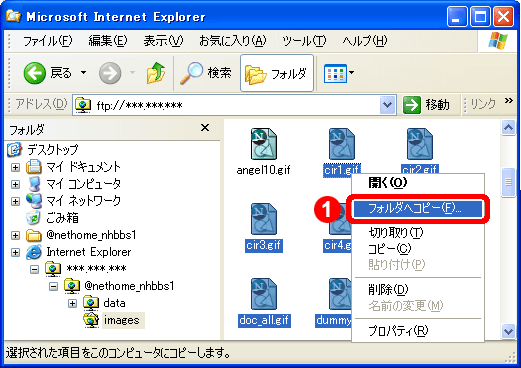The width and height of the screenshot is (521, 368).
Task: Expand the data folder node
Action: point(72,303)
